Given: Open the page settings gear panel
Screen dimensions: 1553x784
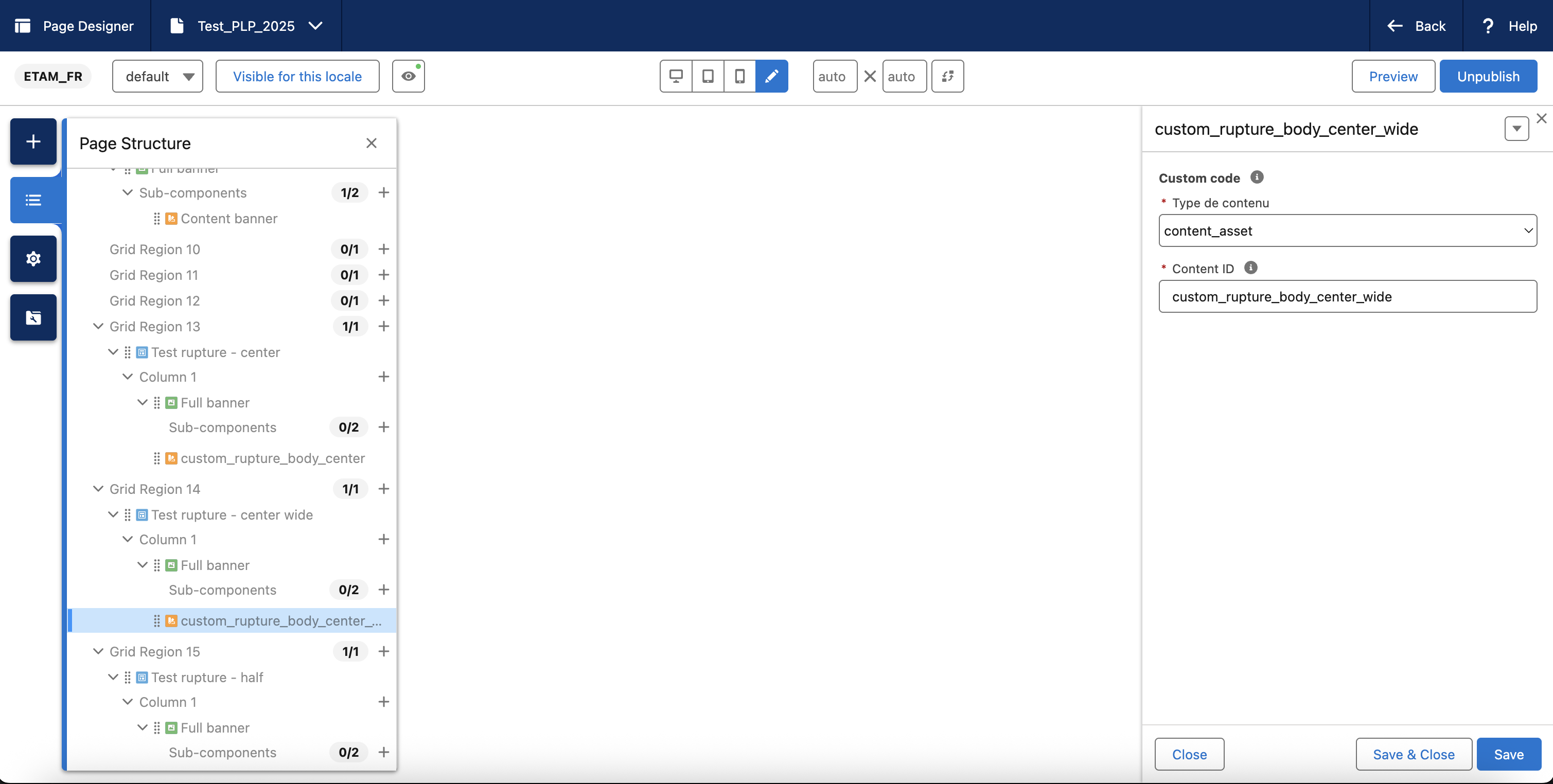Looking at the screenshot, I should pyautogui.click(x=33, y=259).
